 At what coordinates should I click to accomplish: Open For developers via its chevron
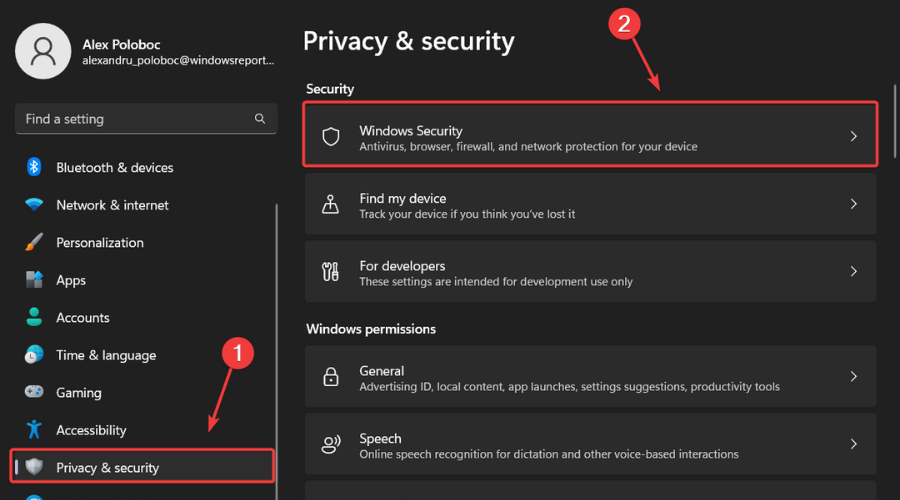(854, 271)
